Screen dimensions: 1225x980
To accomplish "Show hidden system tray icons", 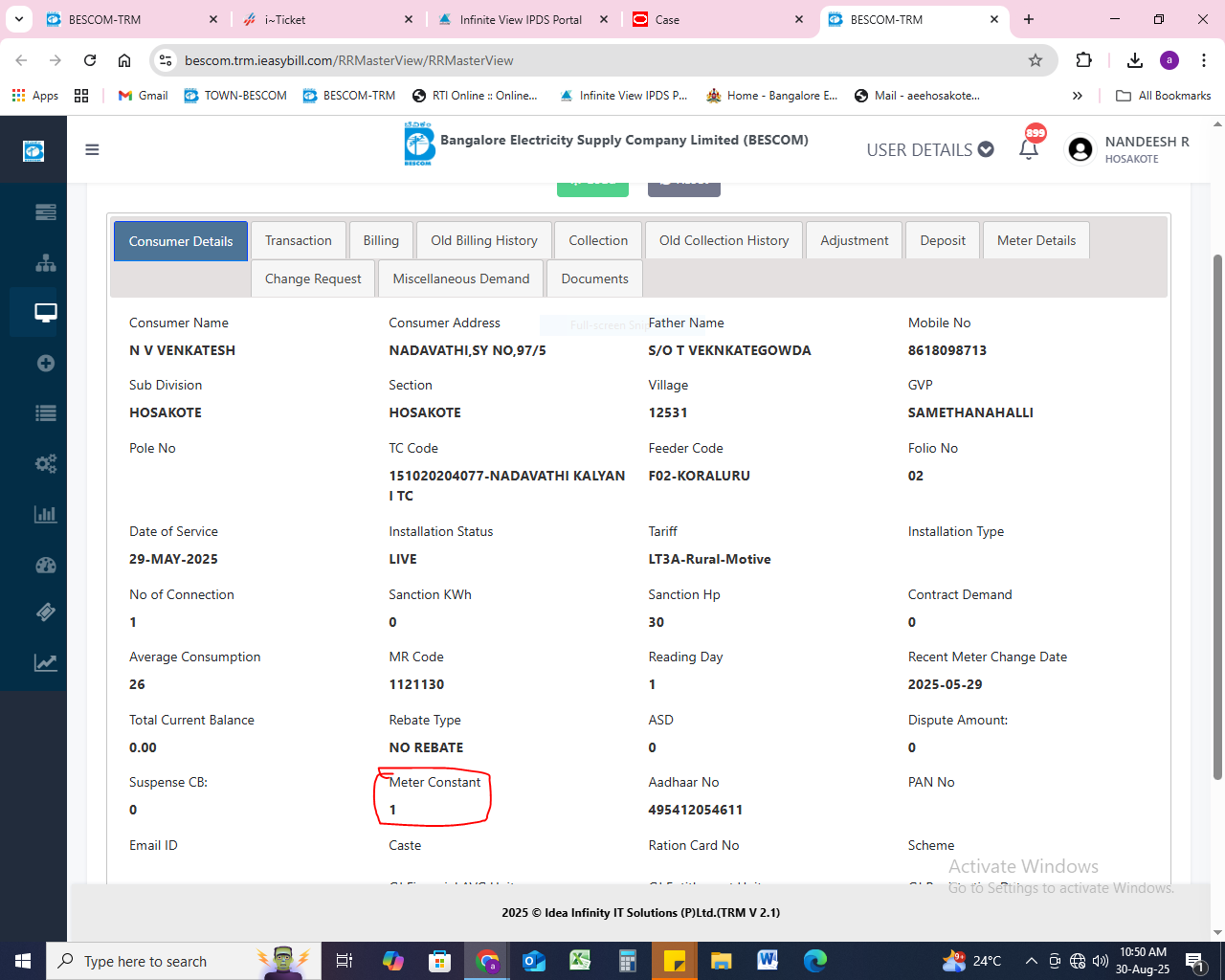I will coord(1031,961).
